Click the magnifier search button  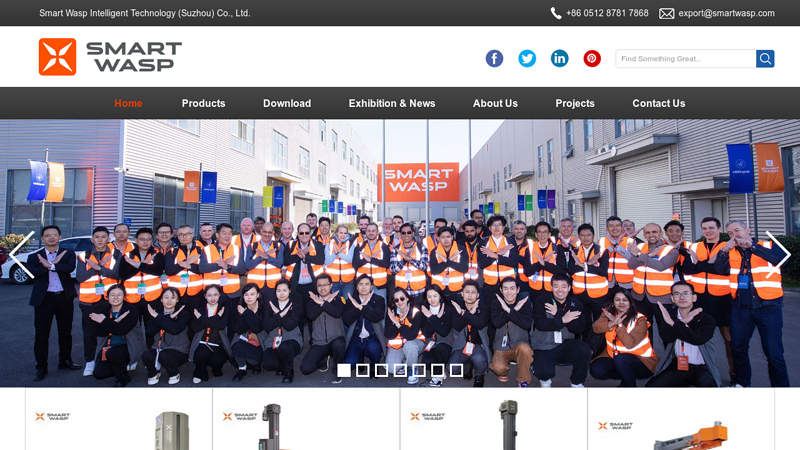pyautogui.click(x=765, y=59)
